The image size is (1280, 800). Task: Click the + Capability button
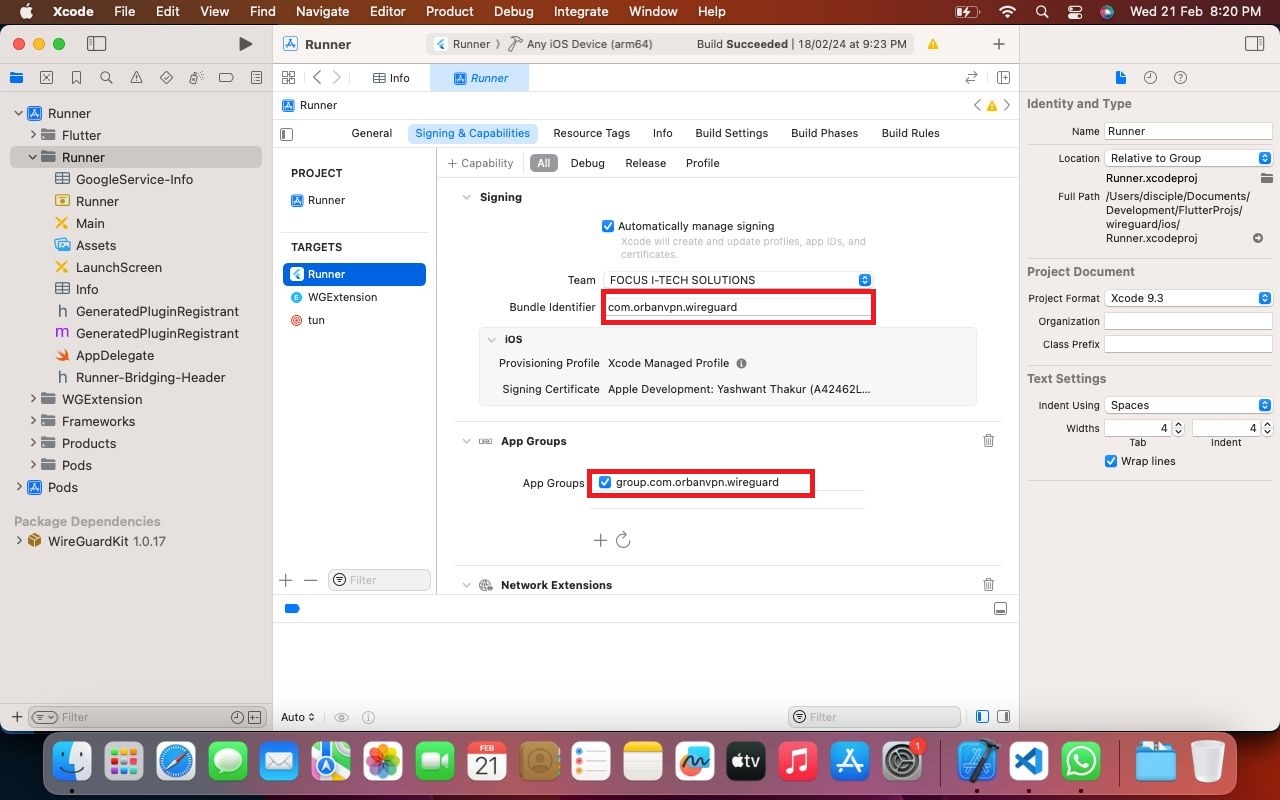480,163
